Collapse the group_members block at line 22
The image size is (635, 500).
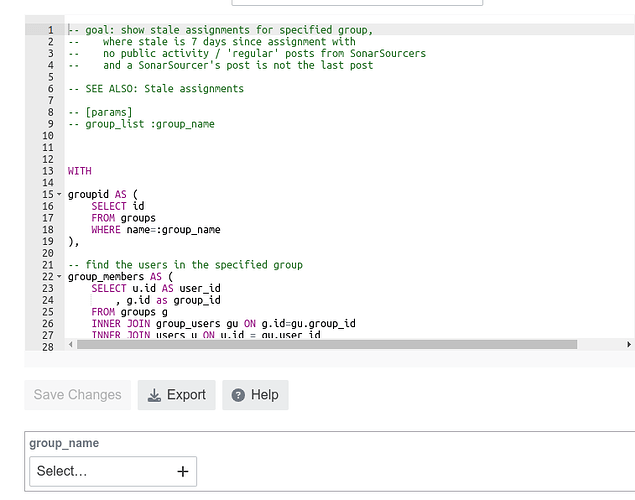59,277
